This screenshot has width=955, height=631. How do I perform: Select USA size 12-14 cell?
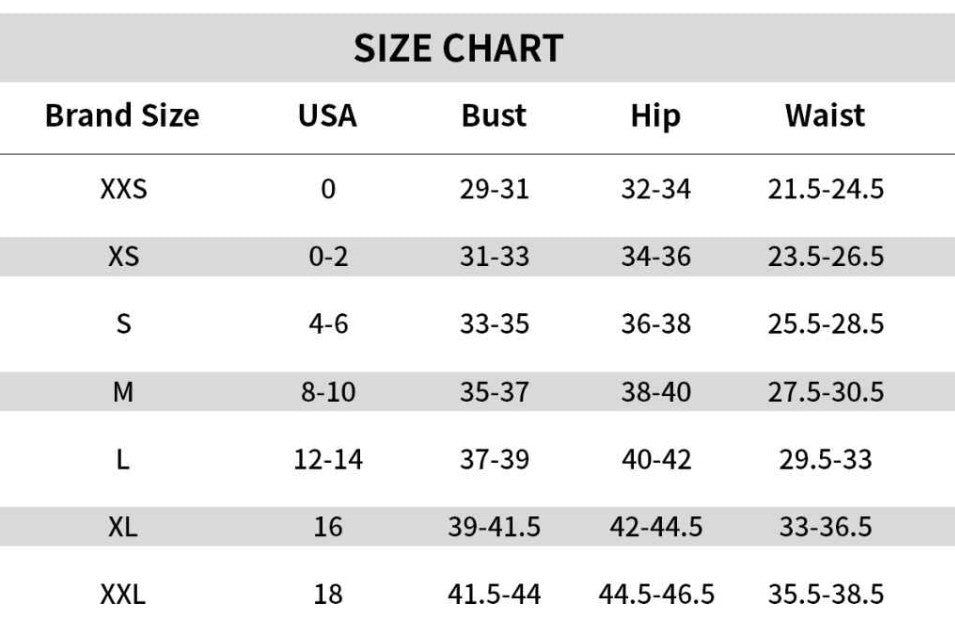click(328, 460)
